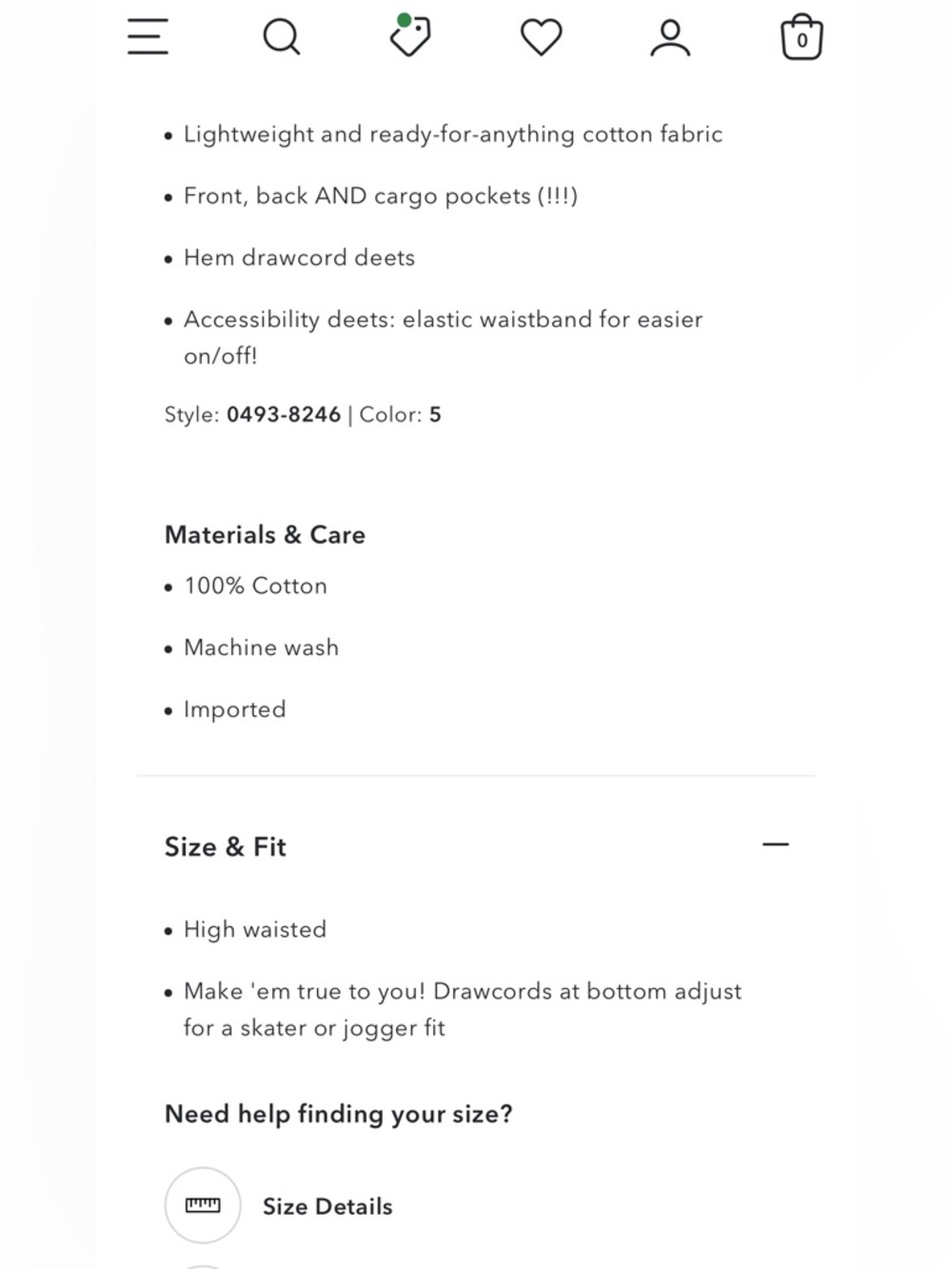The height and width of the screenshot is (1269, 952).
Task: Open the Size Details link
Action: point(327,1206)
